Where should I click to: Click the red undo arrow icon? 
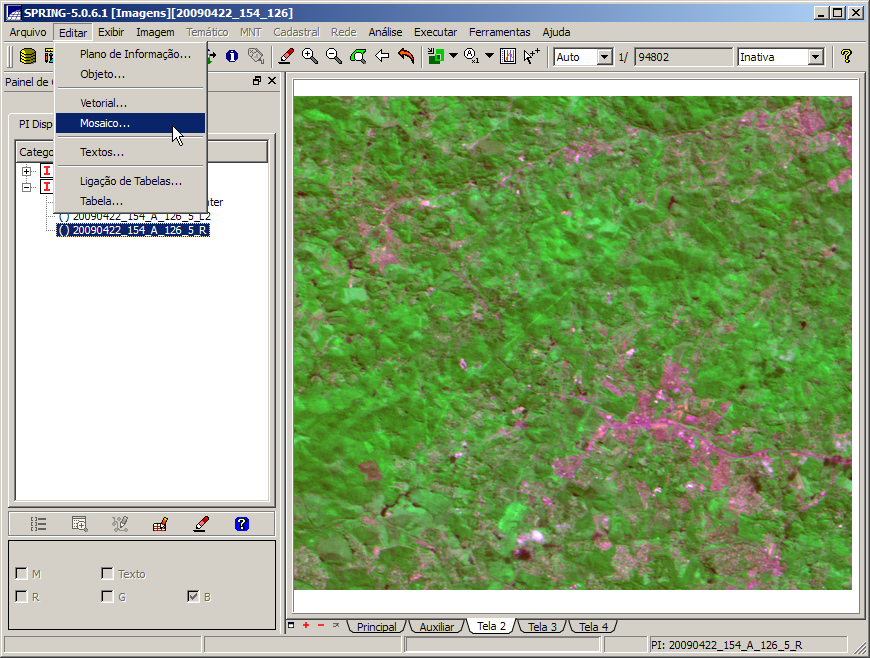click(406, 57)
